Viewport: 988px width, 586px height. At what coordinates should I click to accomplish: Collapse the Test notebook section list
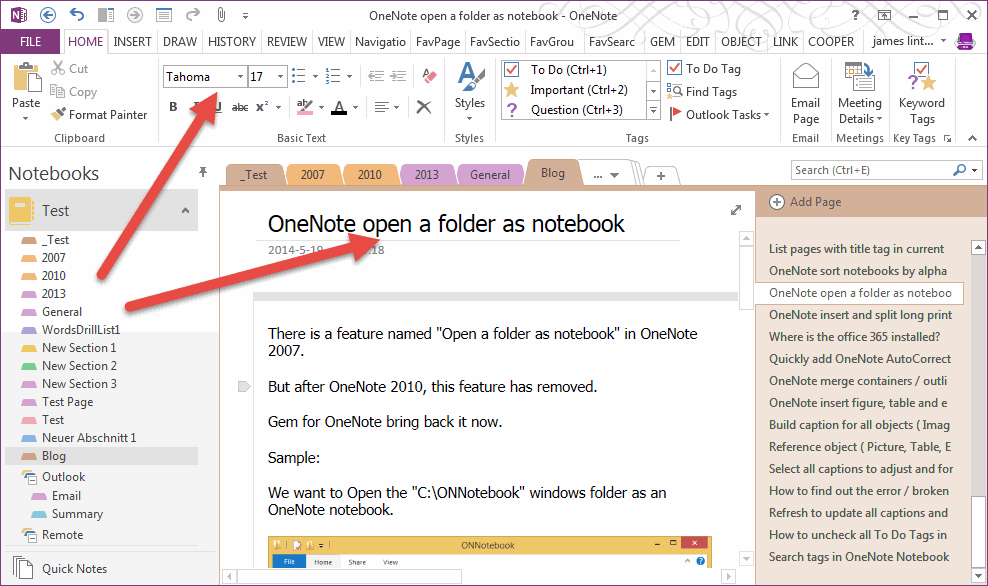(185, 211)
